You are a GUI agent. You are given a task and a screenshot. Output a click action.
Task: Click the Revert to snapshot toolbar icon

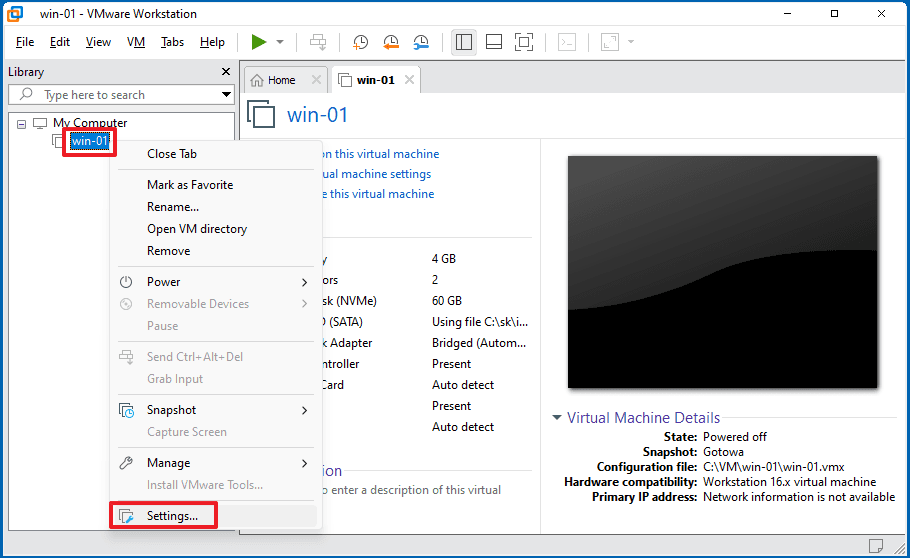coord(391,42)
